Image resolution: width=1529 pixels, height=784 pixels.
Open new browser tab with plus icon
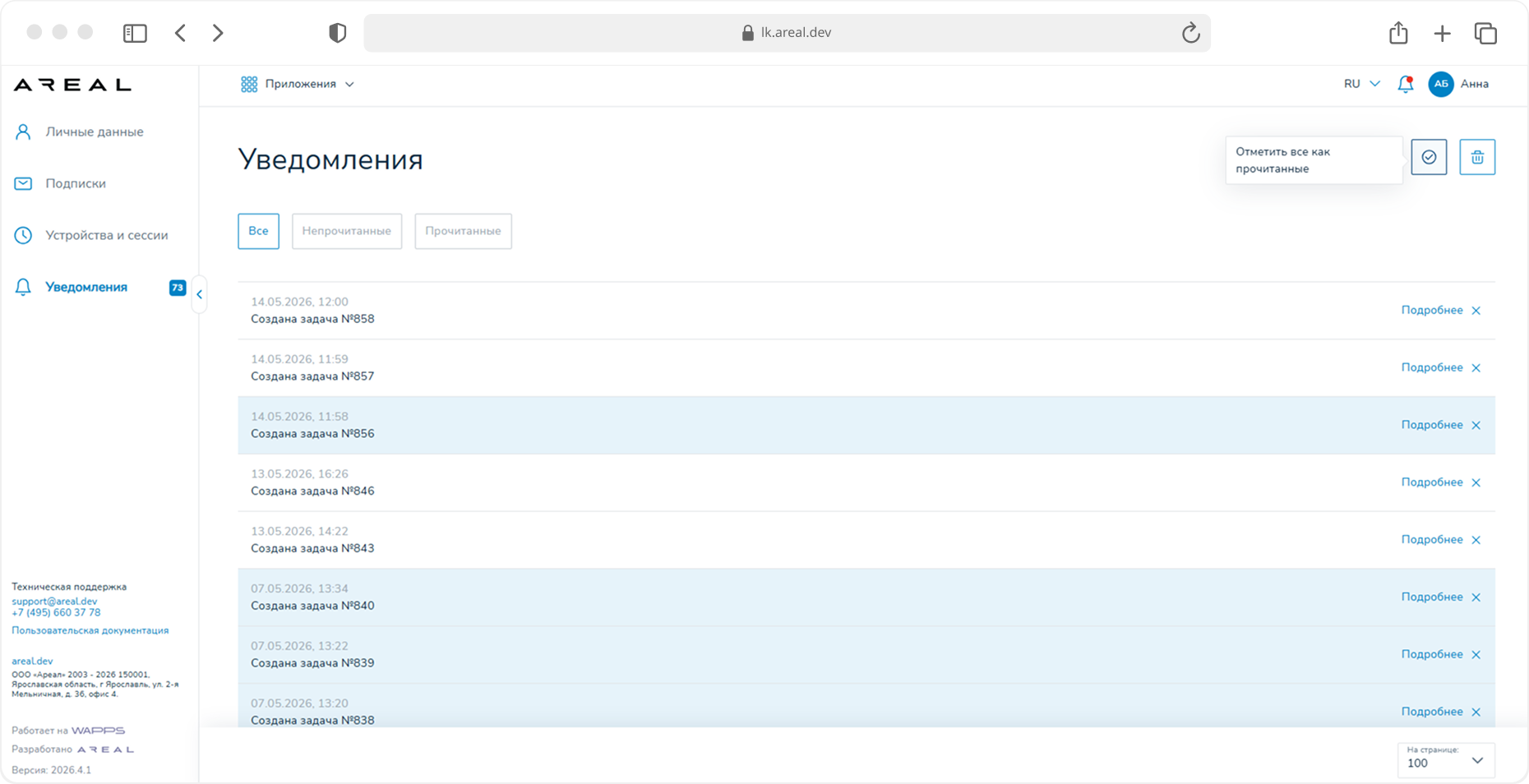tap(1442, 33)
